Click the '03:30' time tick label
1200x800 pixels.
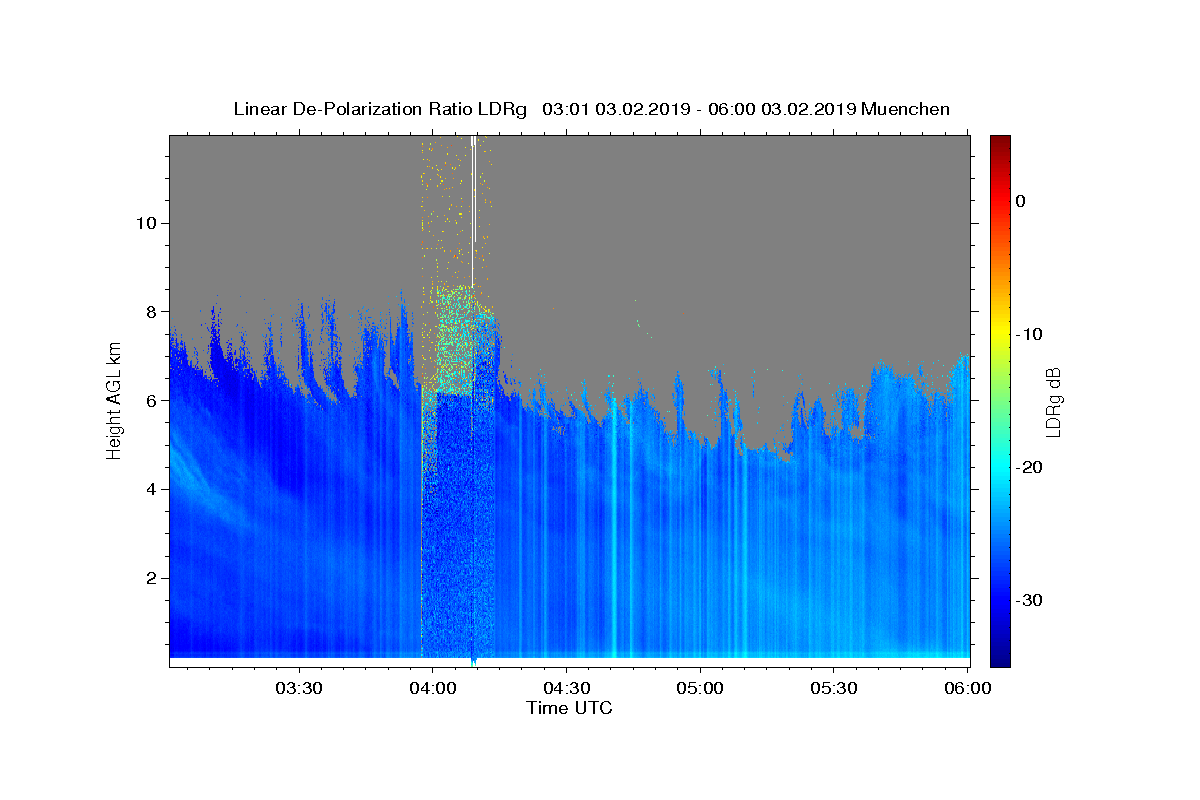299,689
